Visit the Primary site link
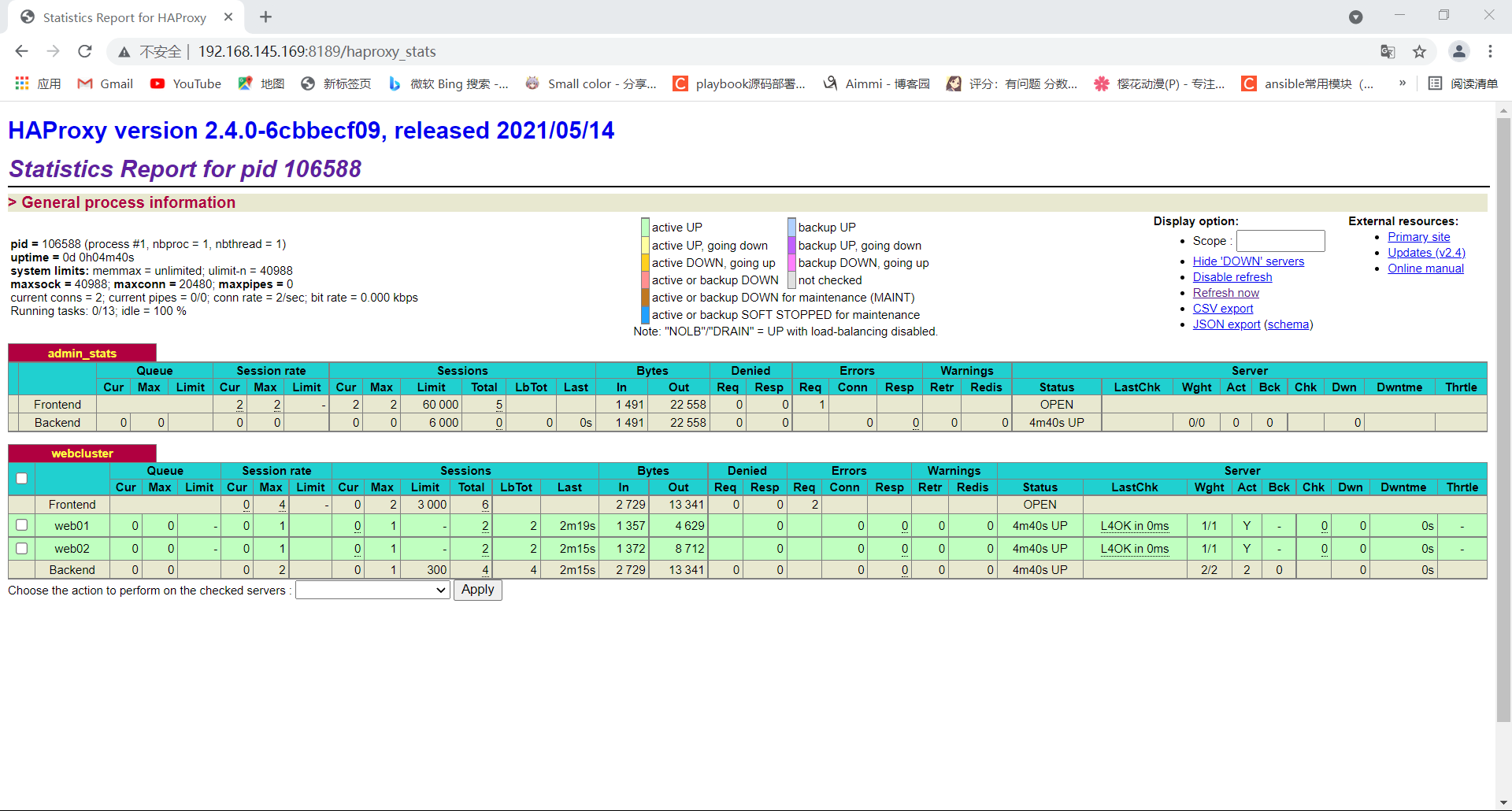Screen dimensions: 1512x811 1419,237
